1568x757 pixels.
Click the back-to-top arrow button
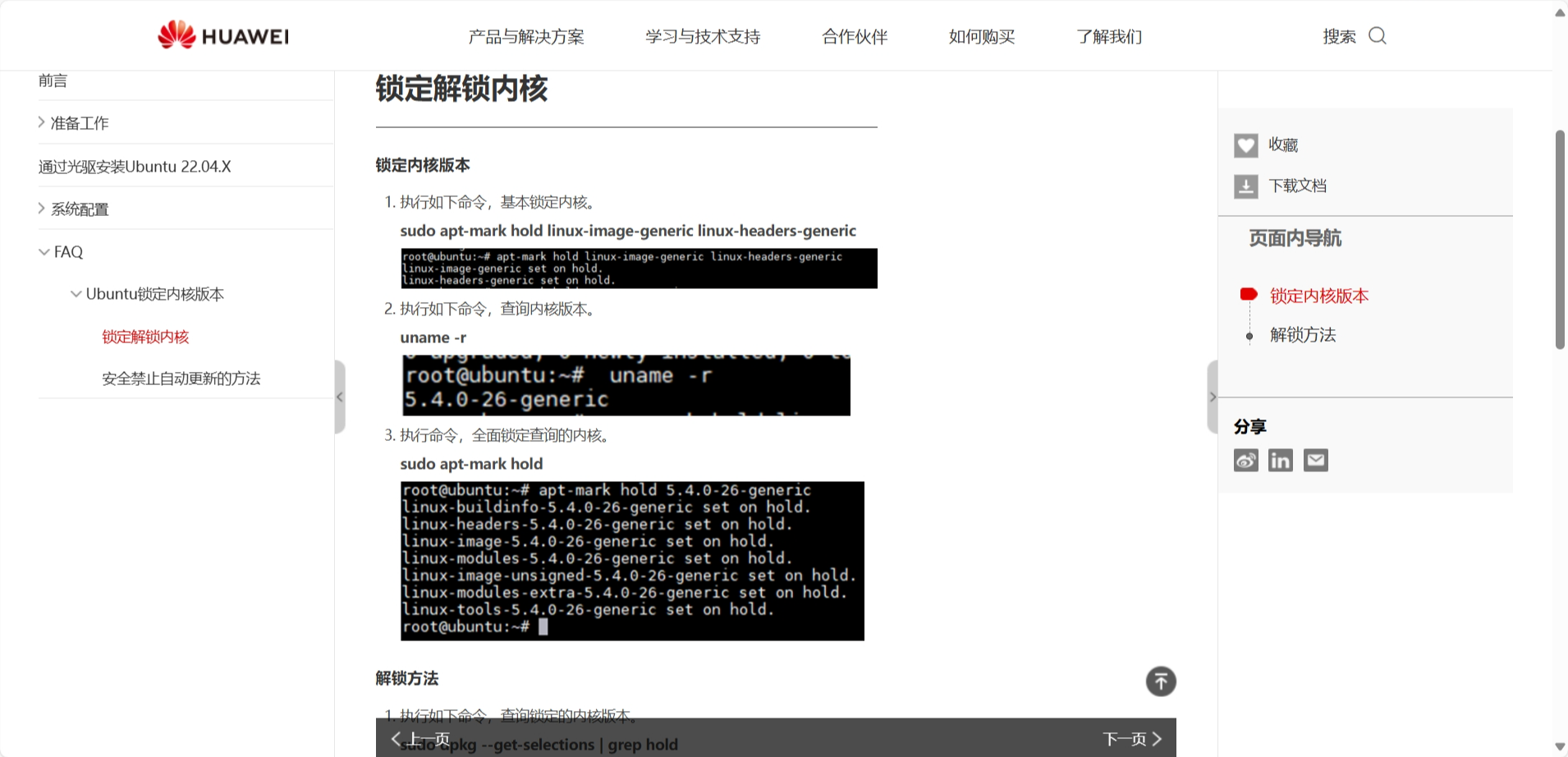click(1161, 681)
